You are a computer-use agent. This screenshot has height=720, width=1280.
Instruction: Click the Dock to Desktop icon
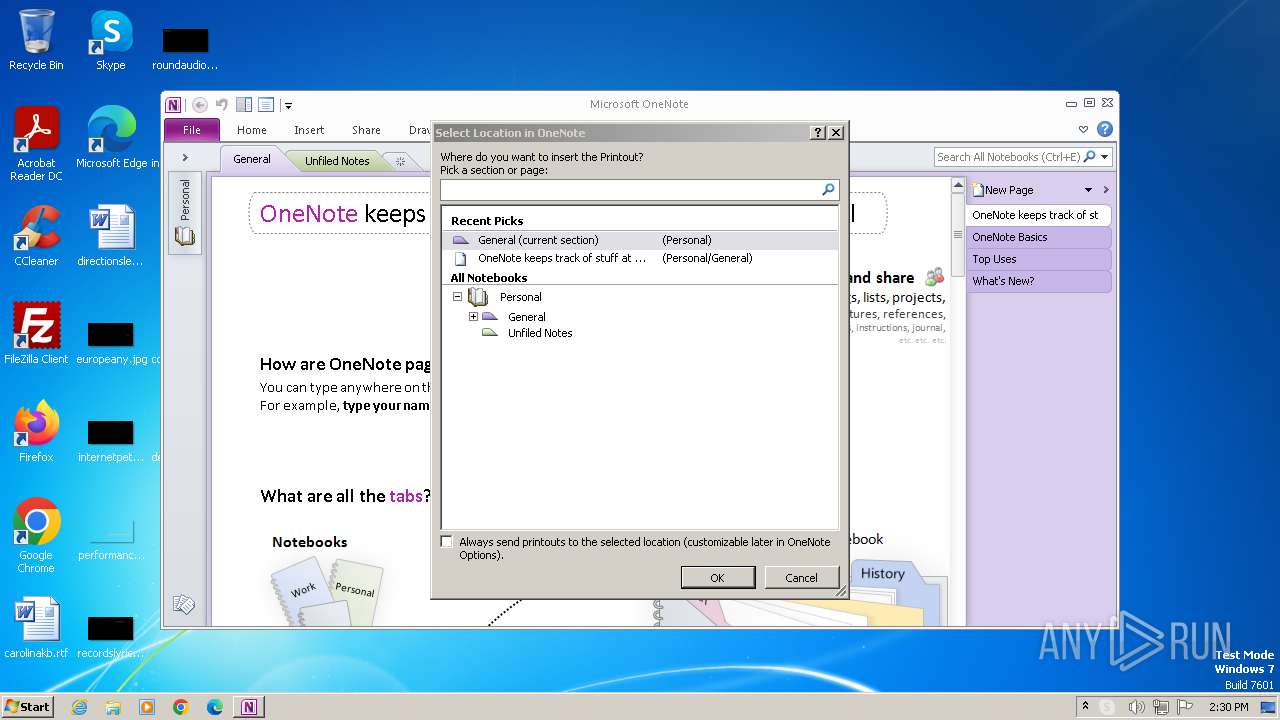coord(244,104)
